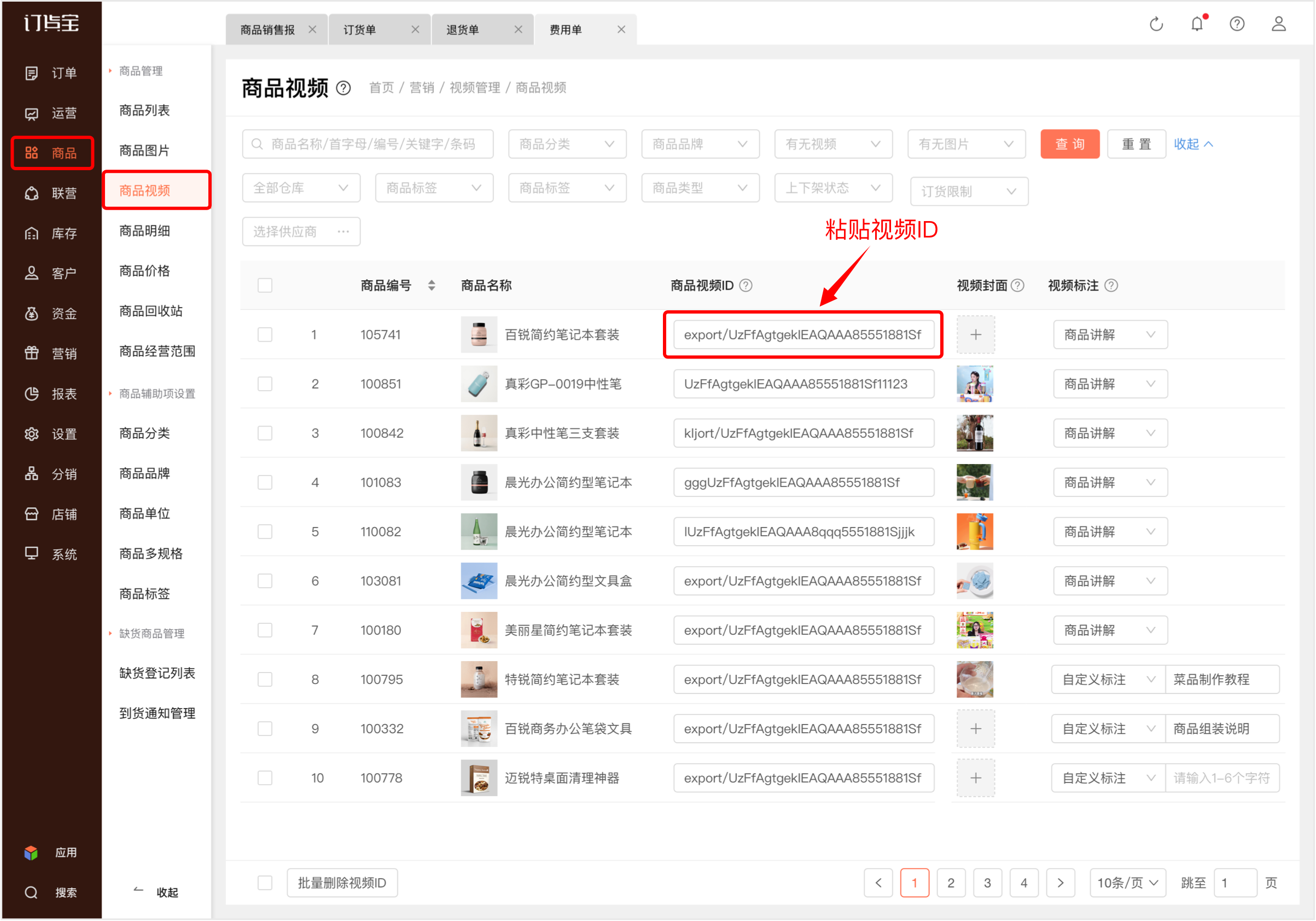Viewport: 1316px width, 921px height.
Task: Select the 商品 sidebar icon
Action: tap(32, 153)
